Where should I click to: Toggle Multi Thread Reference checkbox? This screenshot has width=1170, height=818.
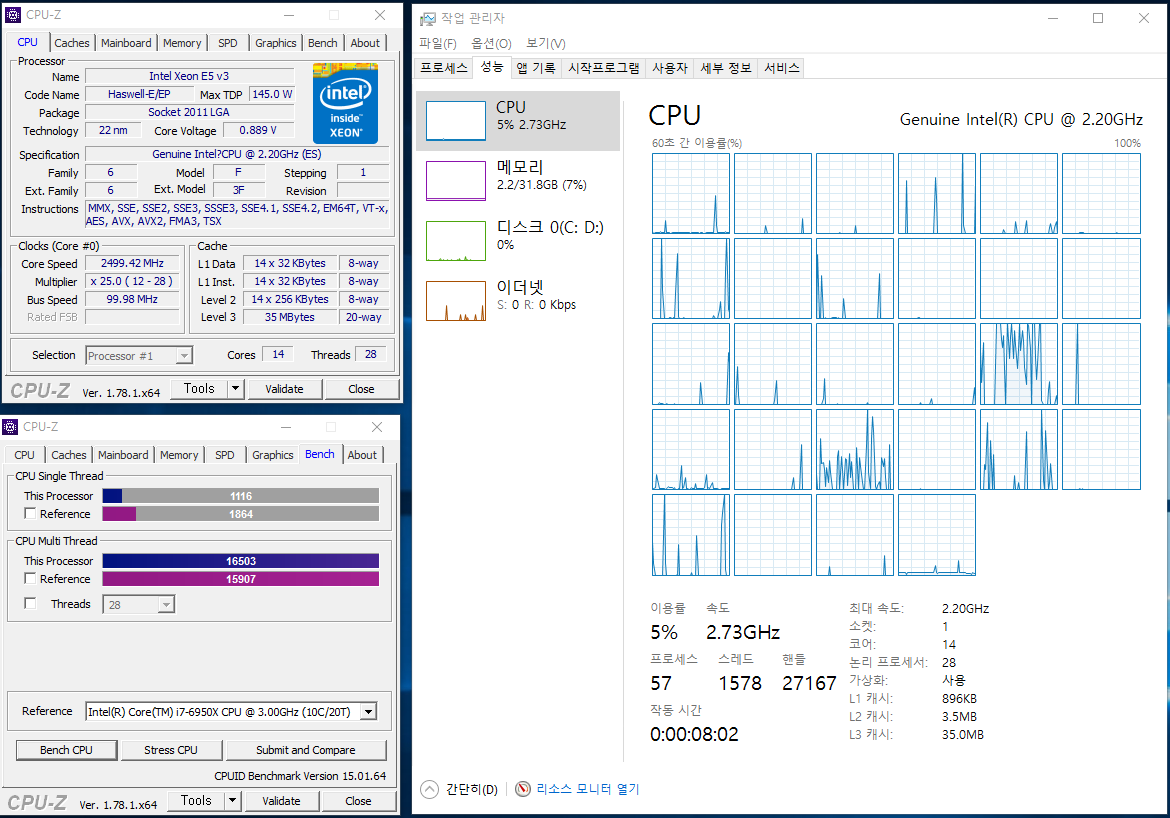click(x=30, y=578)
